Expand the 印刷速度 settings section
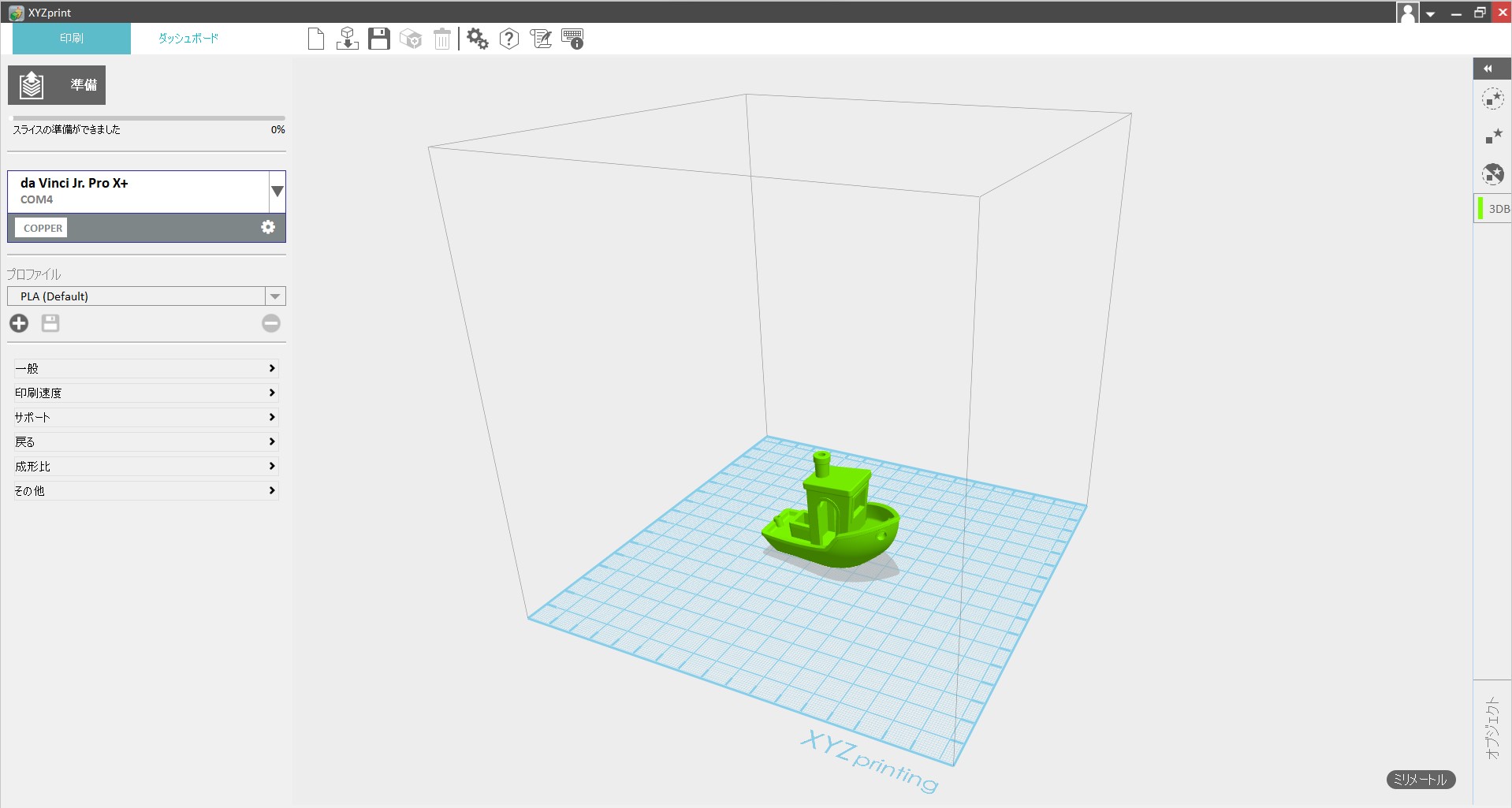The width and height of the screenshot is (1512, 808). [146, 393]
